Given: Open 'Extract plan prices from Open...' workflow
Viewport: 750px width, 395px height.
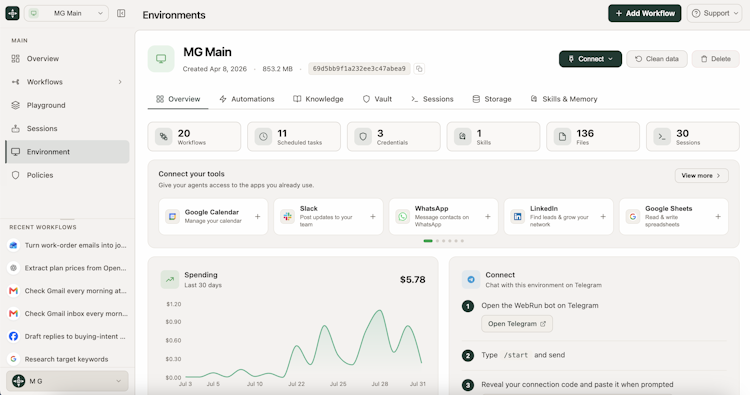Looking at the screenshot, I should [x=67, y=268].
